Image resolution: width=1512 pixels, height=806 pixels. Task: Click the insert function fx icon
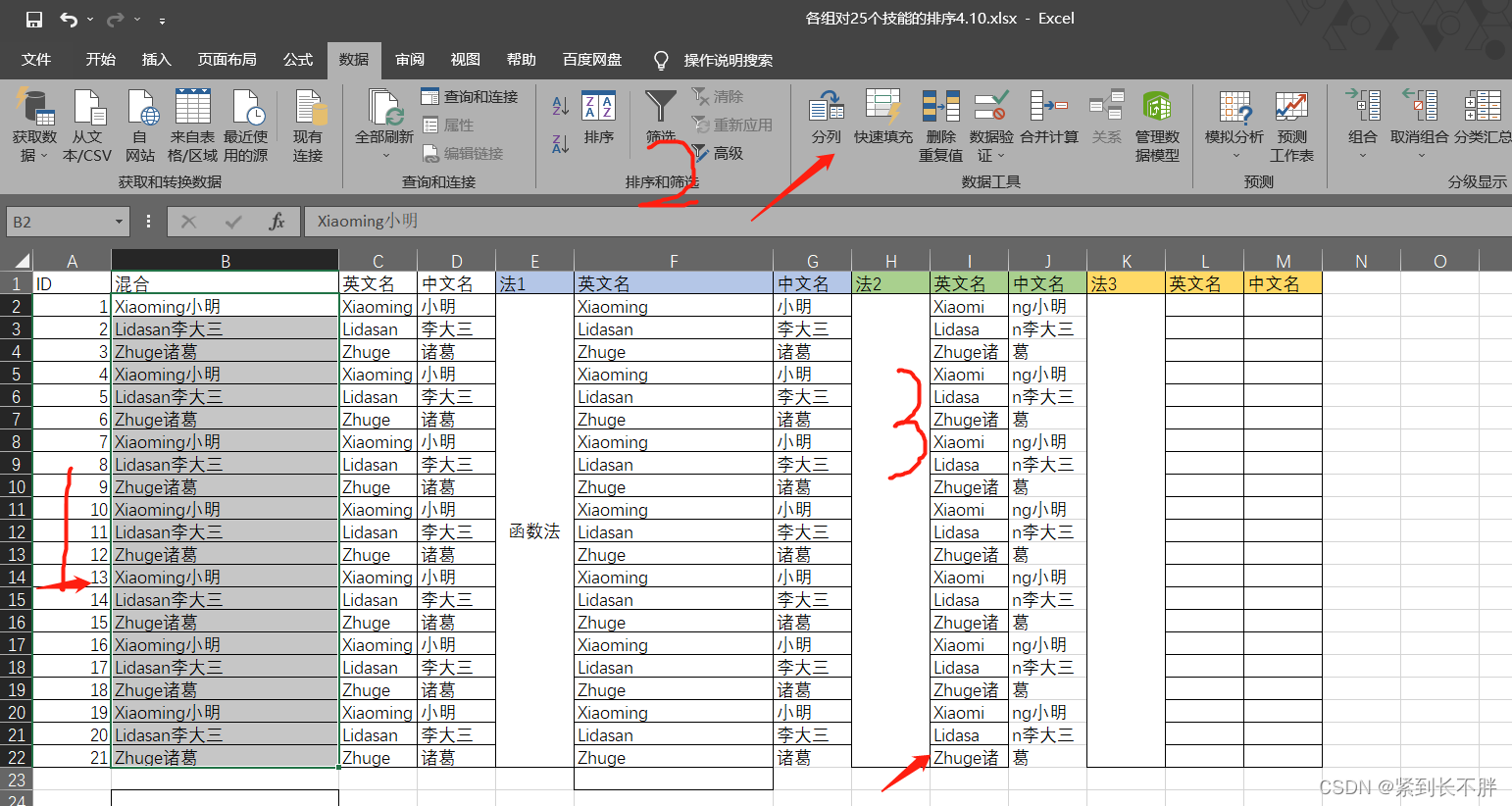[277, 223]
